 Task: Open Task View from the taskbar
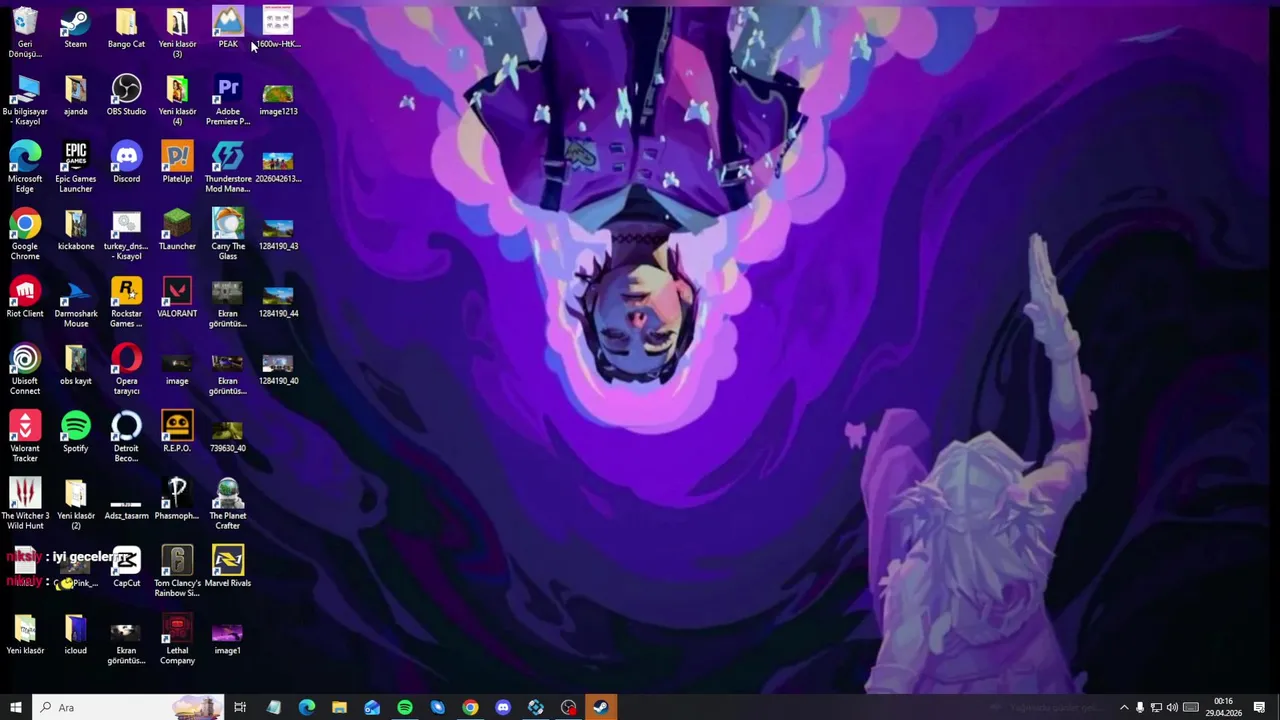[x=240, y=707]
